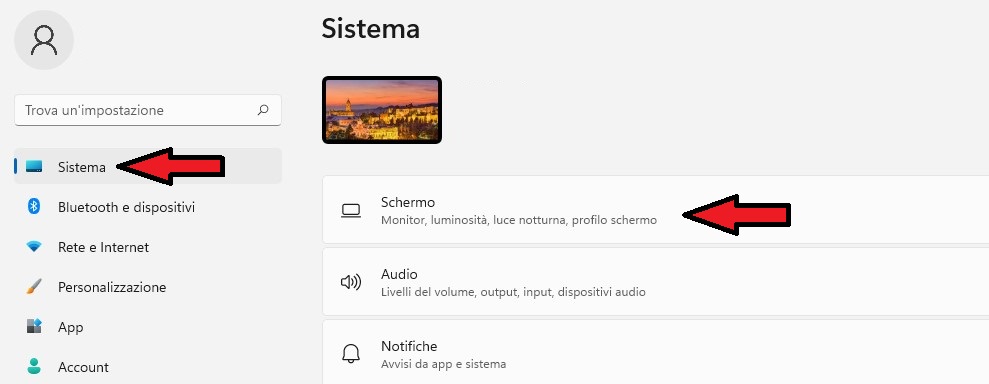This screenshot has height=384, width=989.
Task: Click the Wi-Fi icon for Rete e Internet
Action: pyautogui.click(x=34, y=247)
